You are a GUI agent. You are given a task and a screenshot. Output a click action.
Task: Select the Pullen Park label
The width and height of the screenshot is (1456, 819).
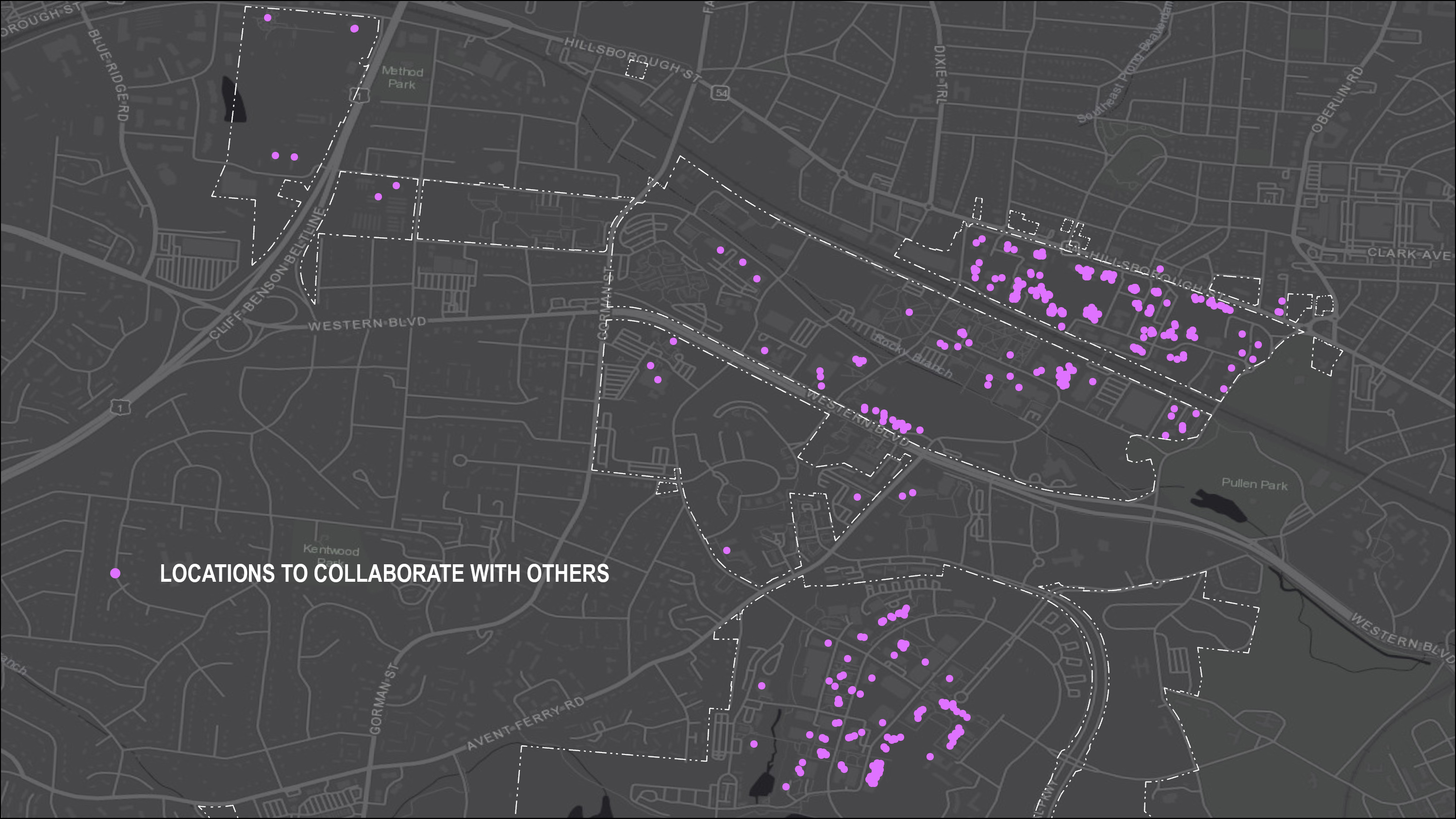coord(1254,484)
